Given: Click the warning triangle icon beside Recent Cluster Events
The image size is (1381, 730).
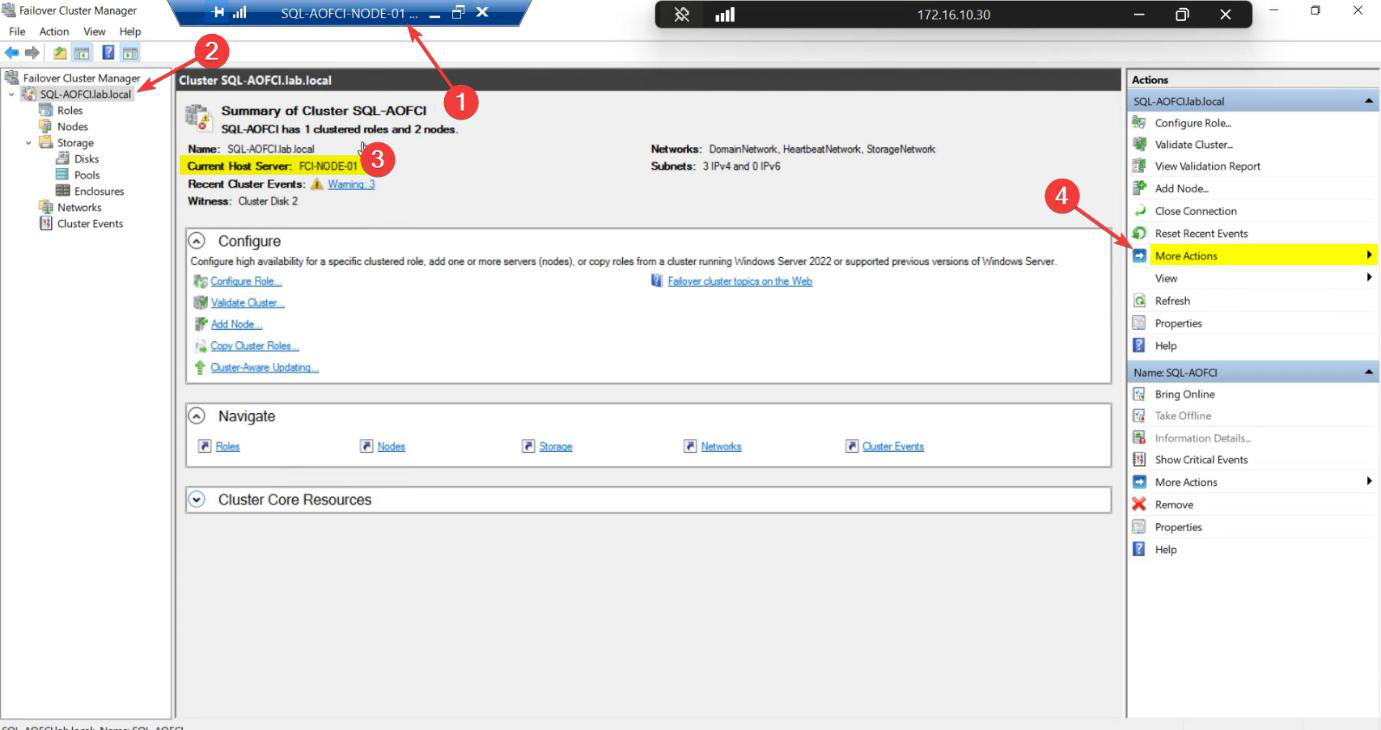Looking at the screenshot, I should [x=317, y=184].
